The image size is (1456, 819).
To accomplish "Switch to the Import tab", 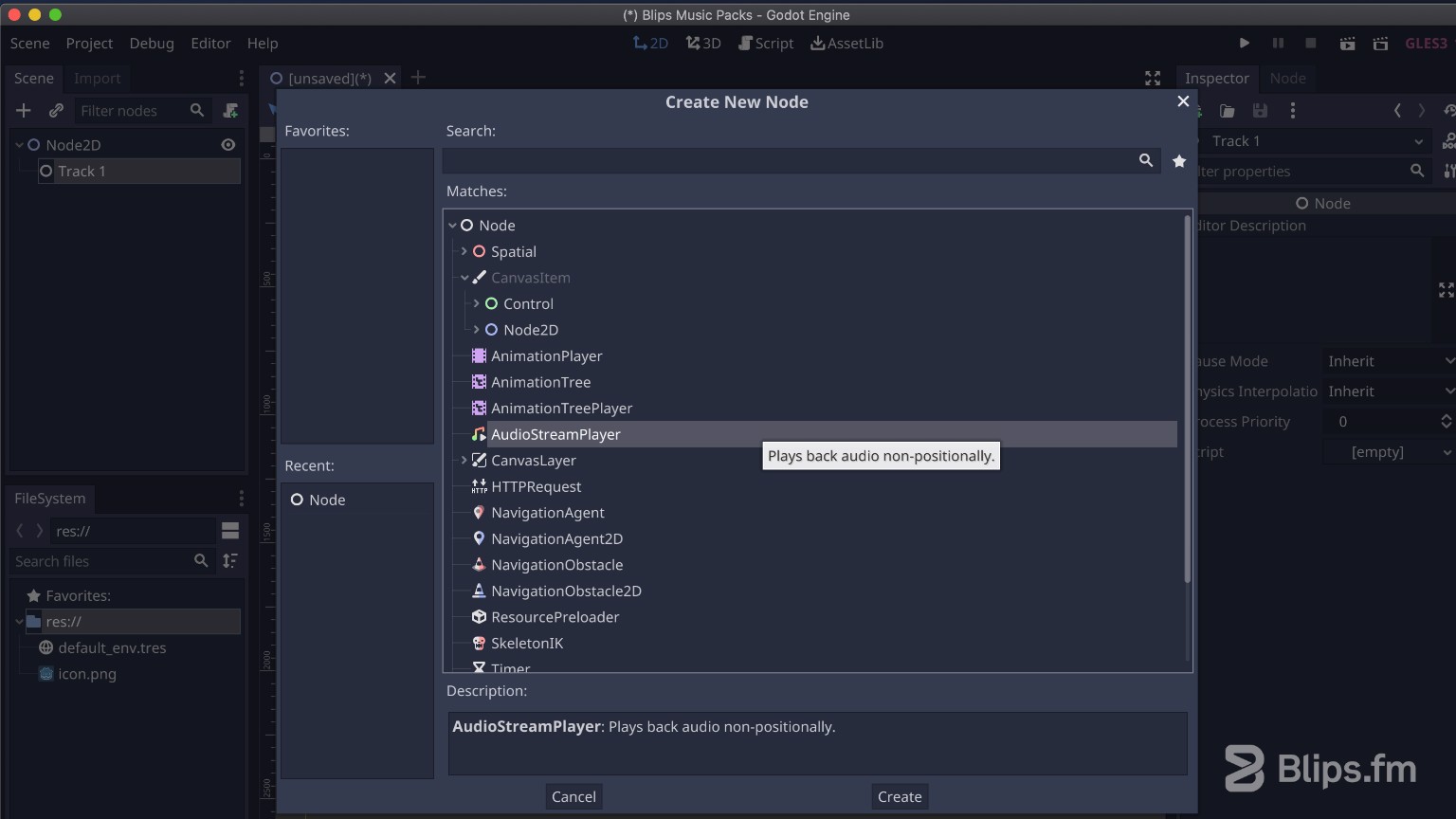I will [98, 79].
